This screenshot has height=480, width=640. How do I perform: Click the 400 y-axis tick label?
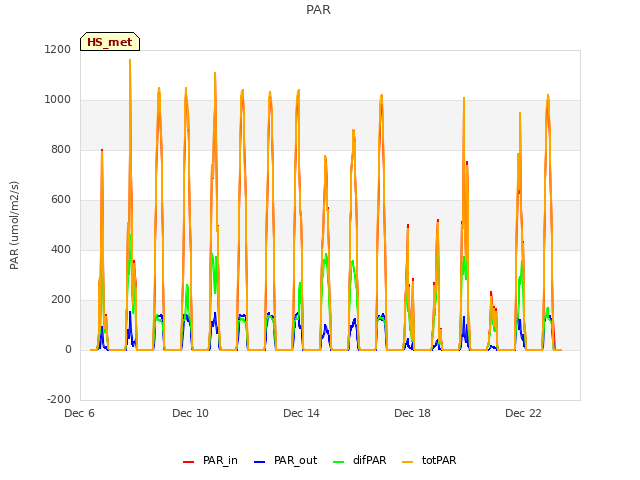61,250
